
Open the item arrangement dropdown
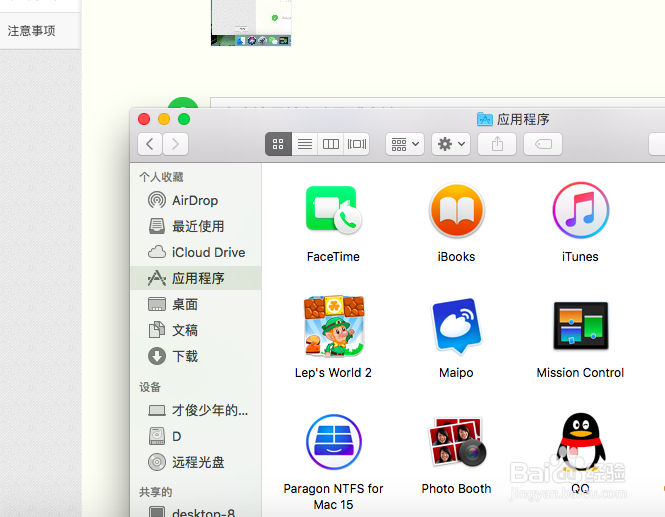(405, 144)
